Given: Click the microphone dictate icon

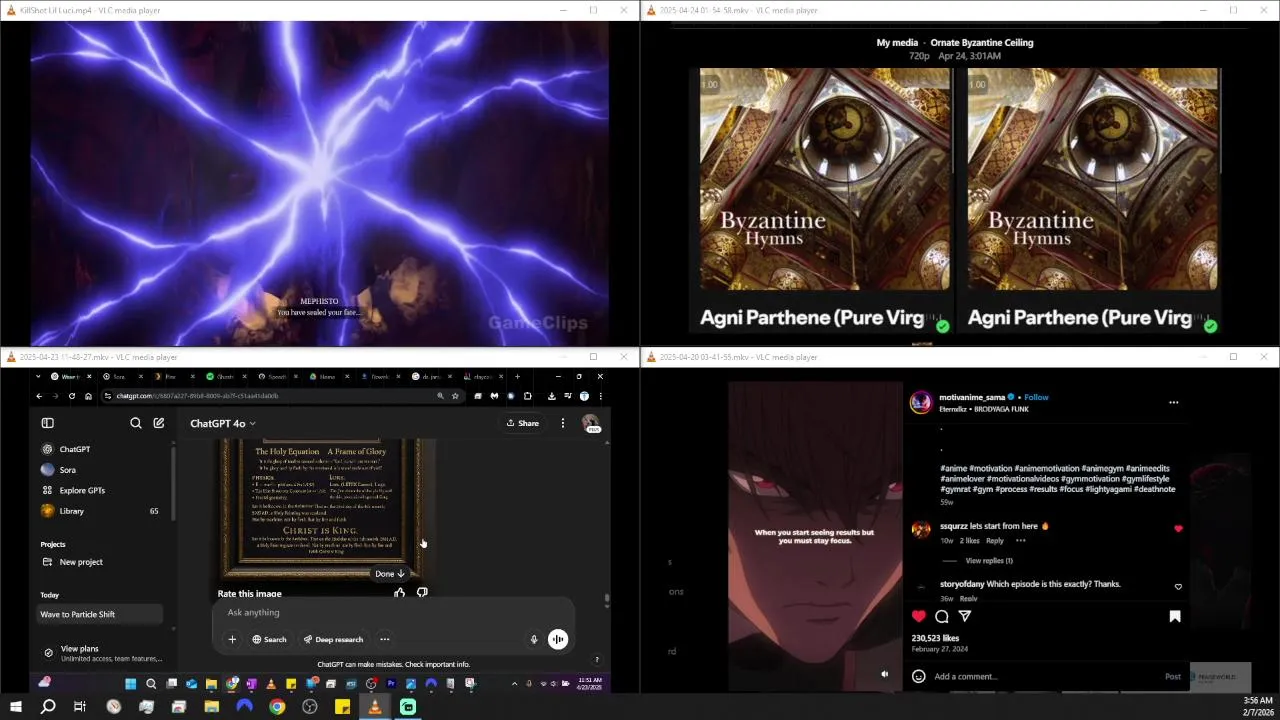Looking at the screenshot, I should point(534,639).
